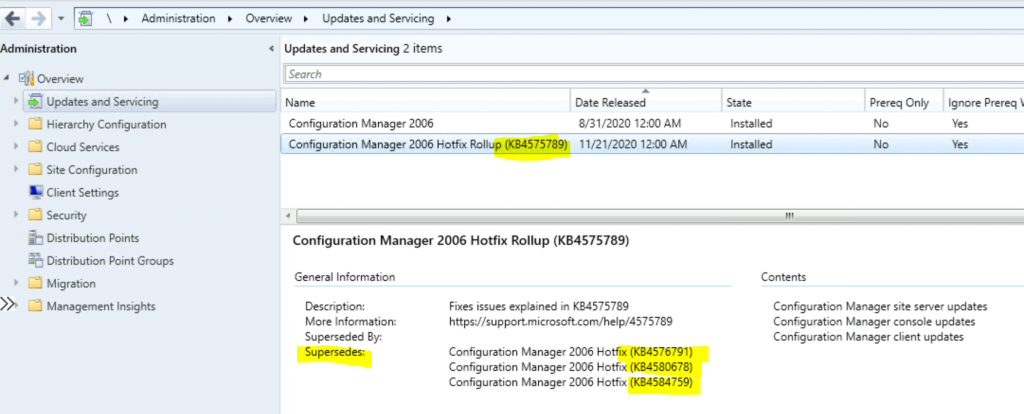Collapse the Administration navigation pane
The width and height of the screenshot is (1024, 414).
(x=271, y=49)
